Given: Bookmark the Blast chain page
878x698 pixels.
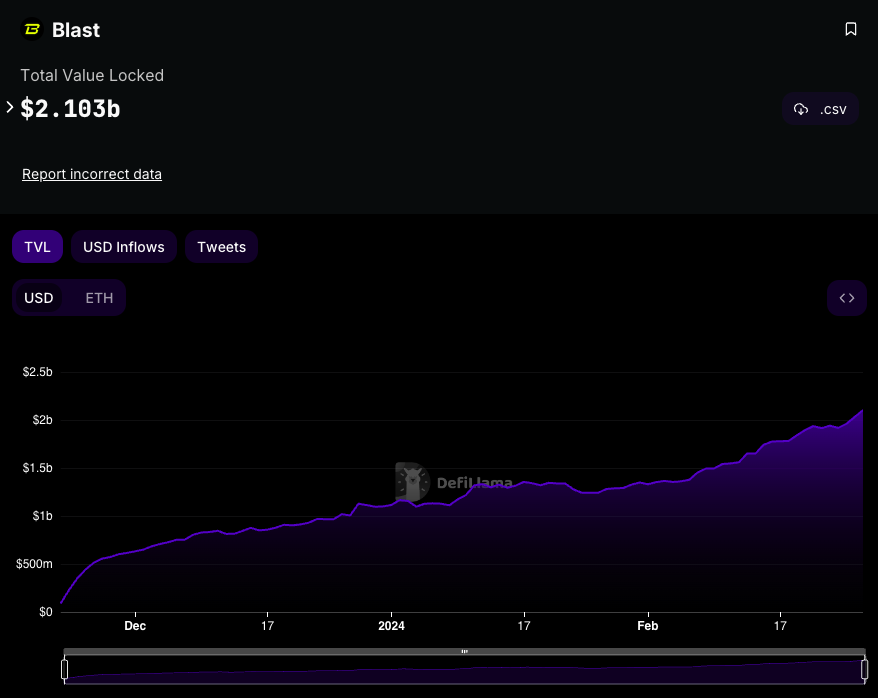Looking at the screenshot, I should pos(851,29).
